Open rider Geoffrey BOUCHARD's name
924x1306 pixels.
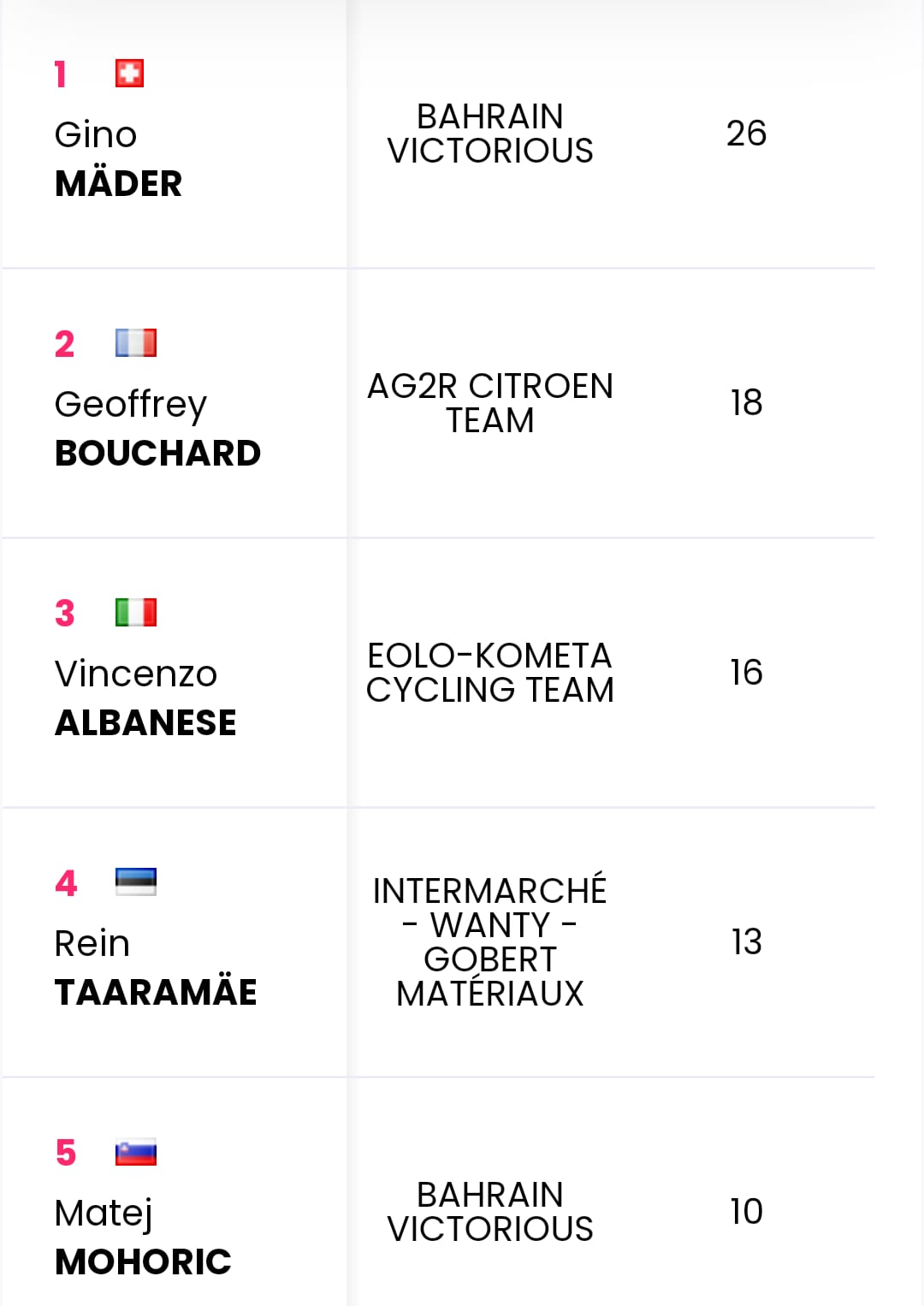[x=157, y=429]
